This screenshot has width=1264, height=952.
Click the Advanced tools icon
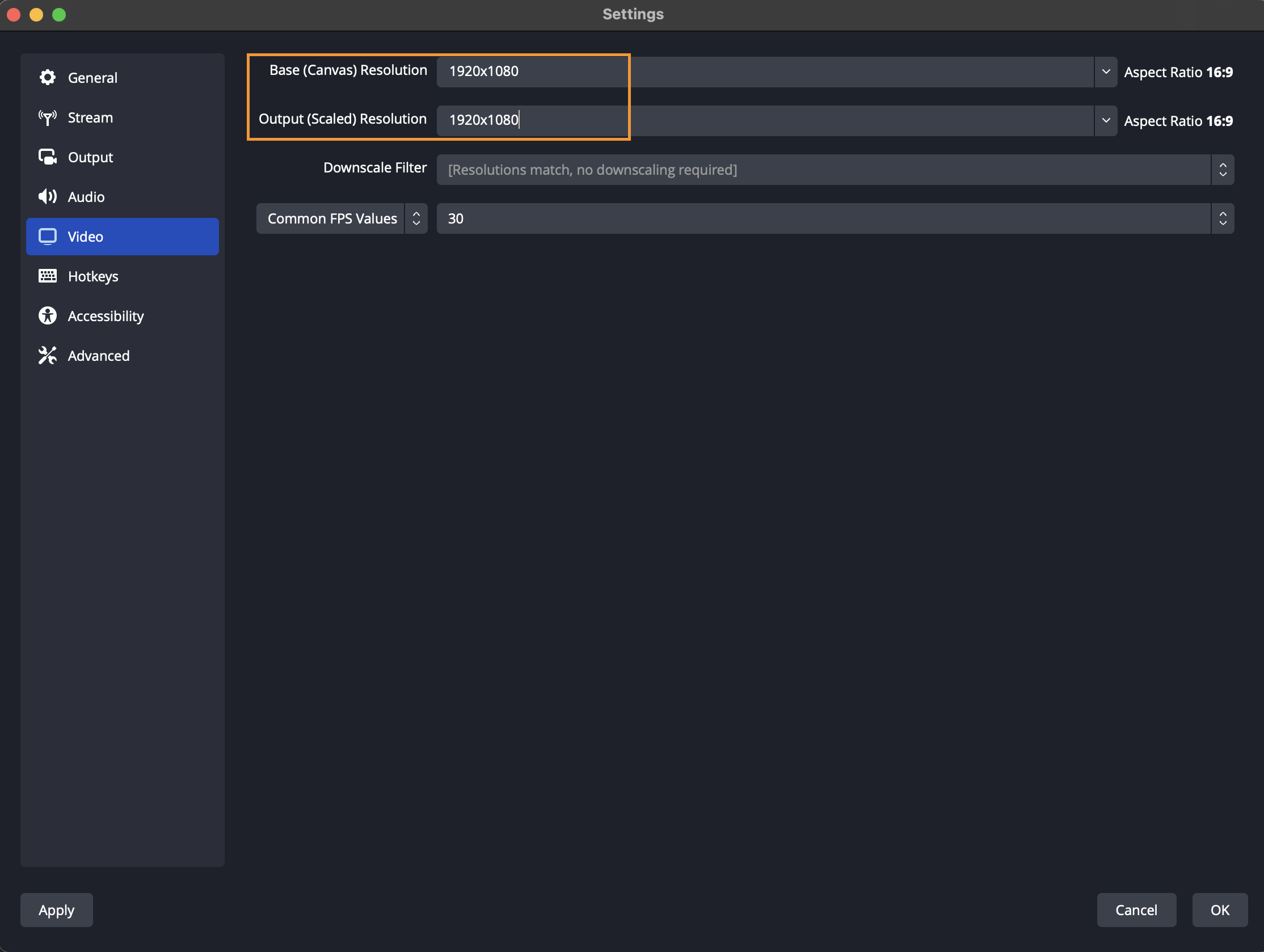48,355
